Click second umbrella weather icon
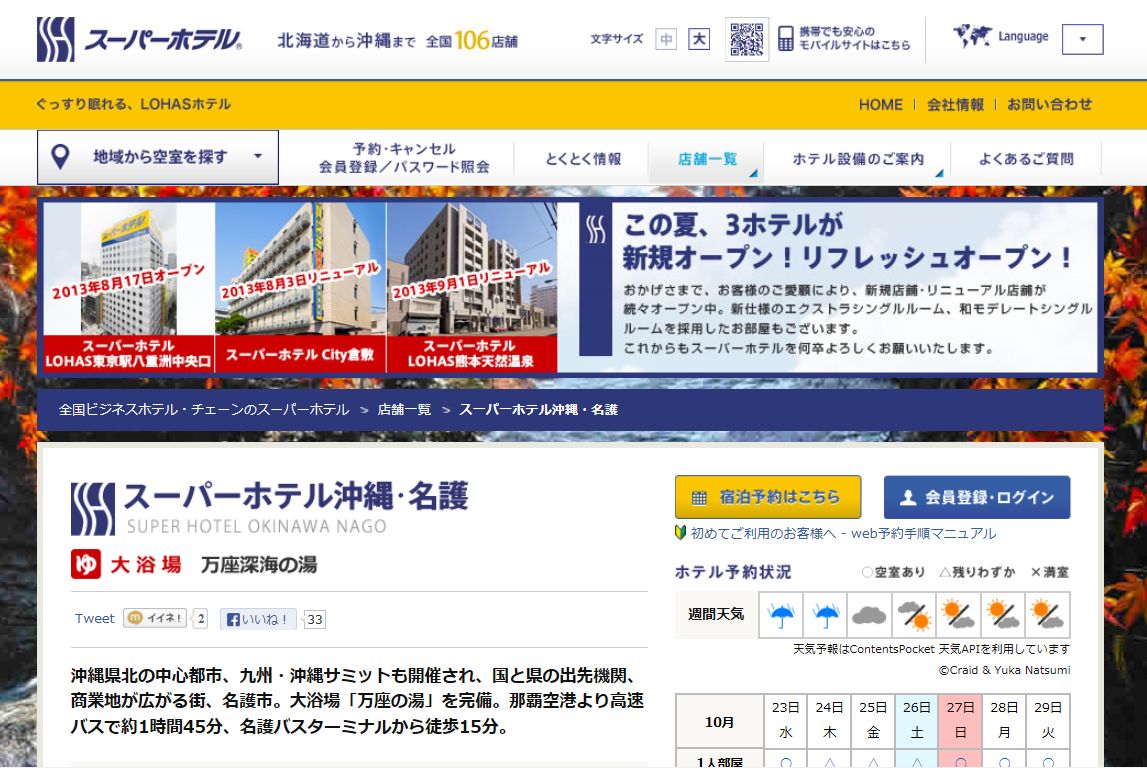The image size is (1147, 768). (826, 615)
